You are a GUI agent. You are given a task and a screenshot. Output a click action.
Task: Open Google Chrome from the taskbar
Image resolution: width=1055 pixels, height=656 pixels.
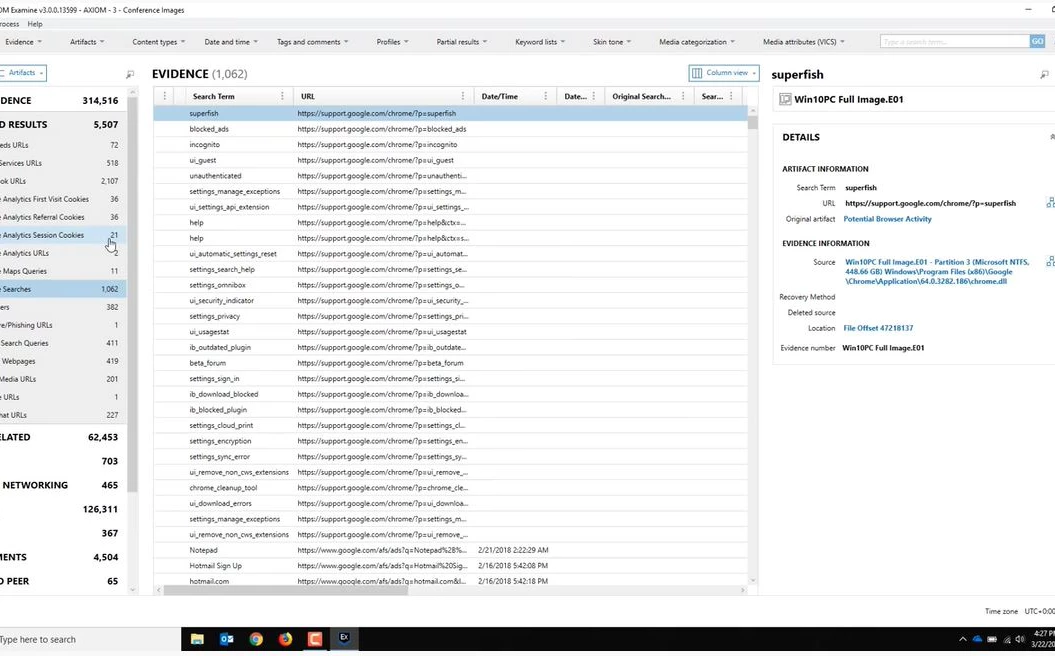pyautogui.click(x=256, y=638)
